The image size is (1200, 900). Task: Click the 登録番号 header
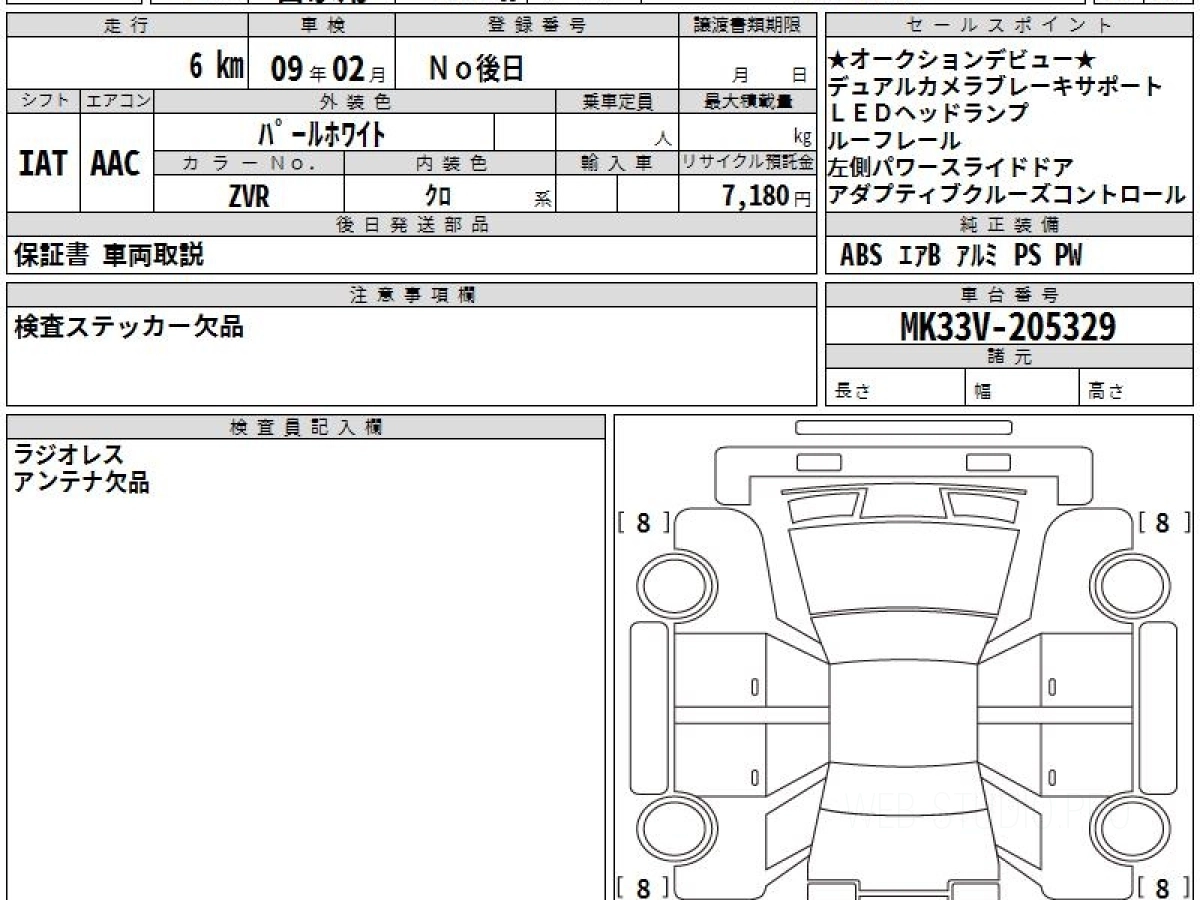537,26
